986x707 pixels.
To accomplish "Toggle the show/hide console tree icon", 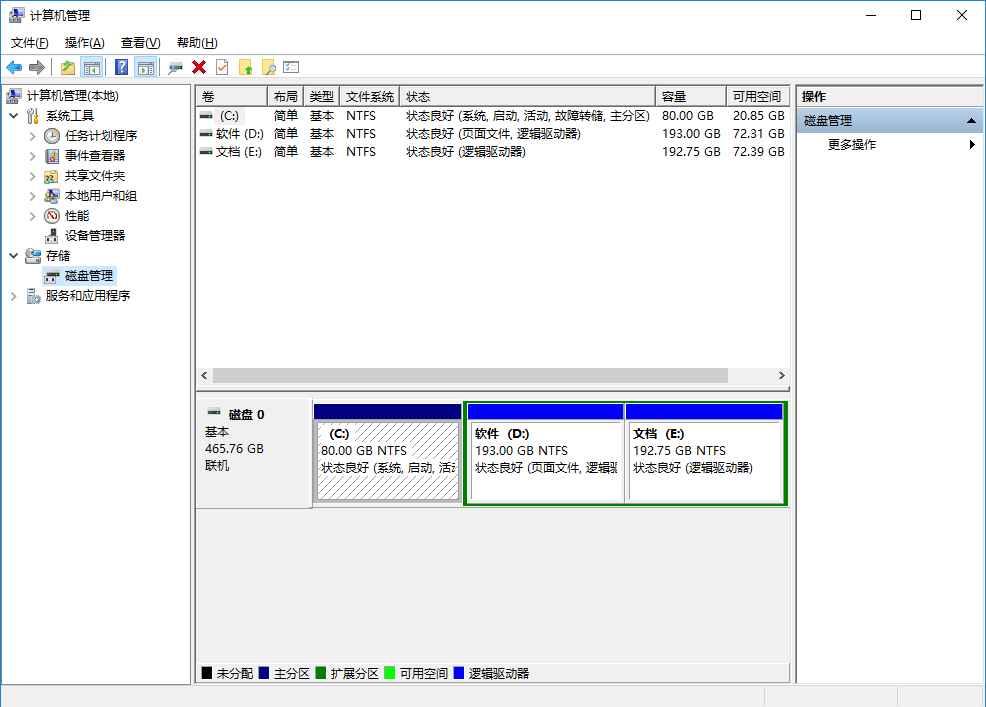I will [x=92, y=67].
